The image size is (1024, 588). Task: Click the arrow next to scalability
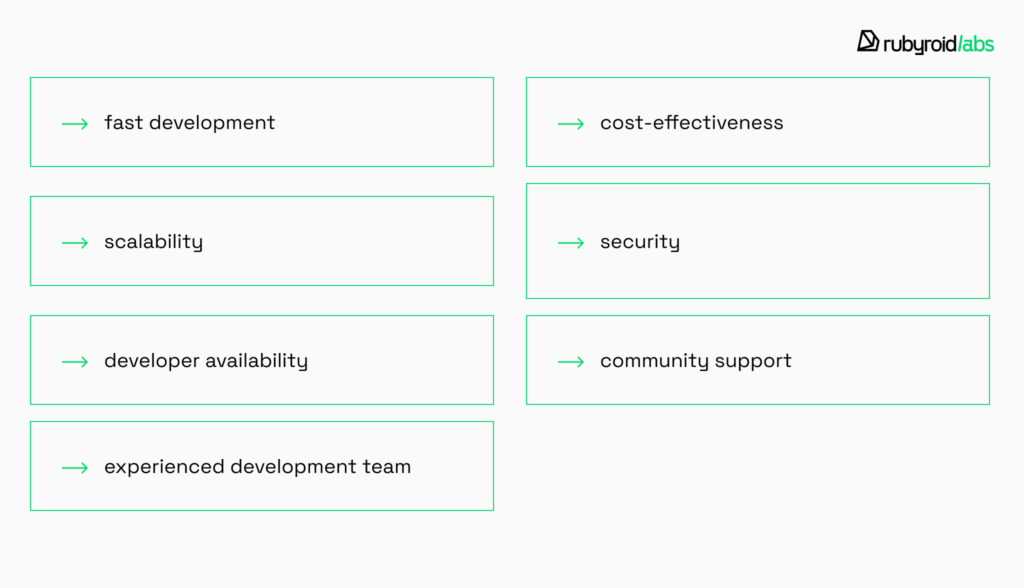pyautogui.click(x=75, y=242)
